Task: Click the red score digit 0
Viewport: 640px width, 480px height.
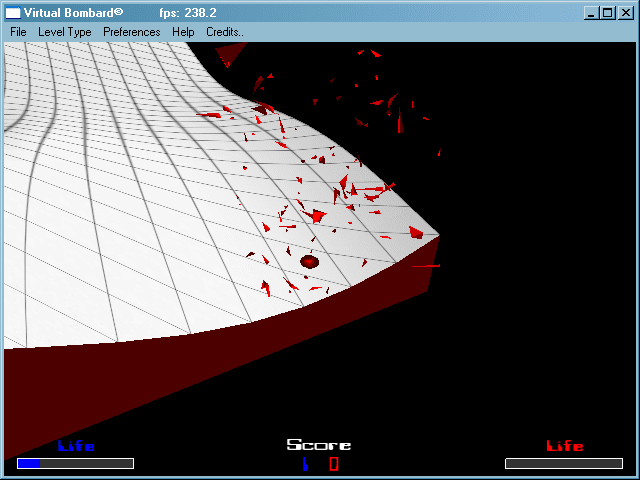Action: pyautogui.click(x=334, y=464)
